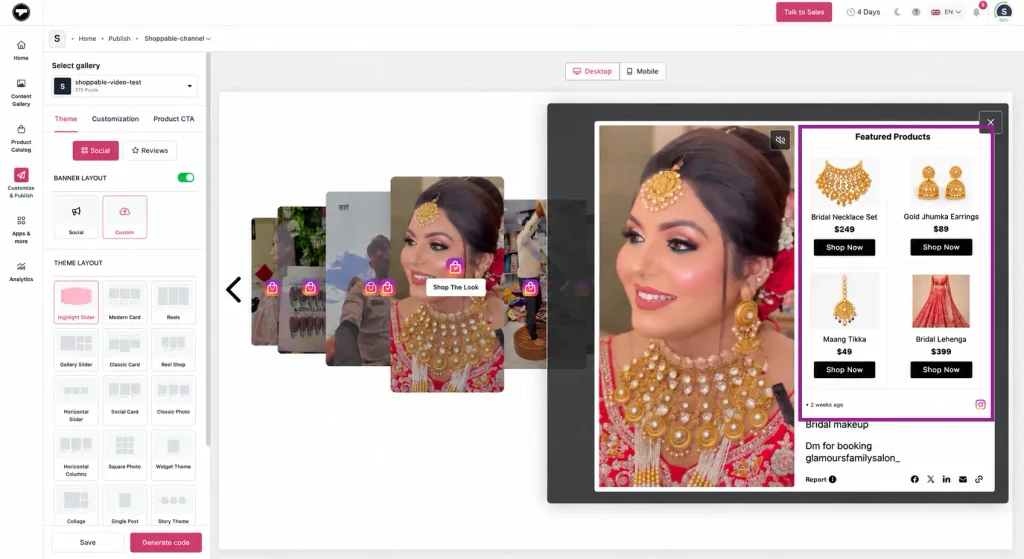
Task: Share post on X
Action: [931, 479]
